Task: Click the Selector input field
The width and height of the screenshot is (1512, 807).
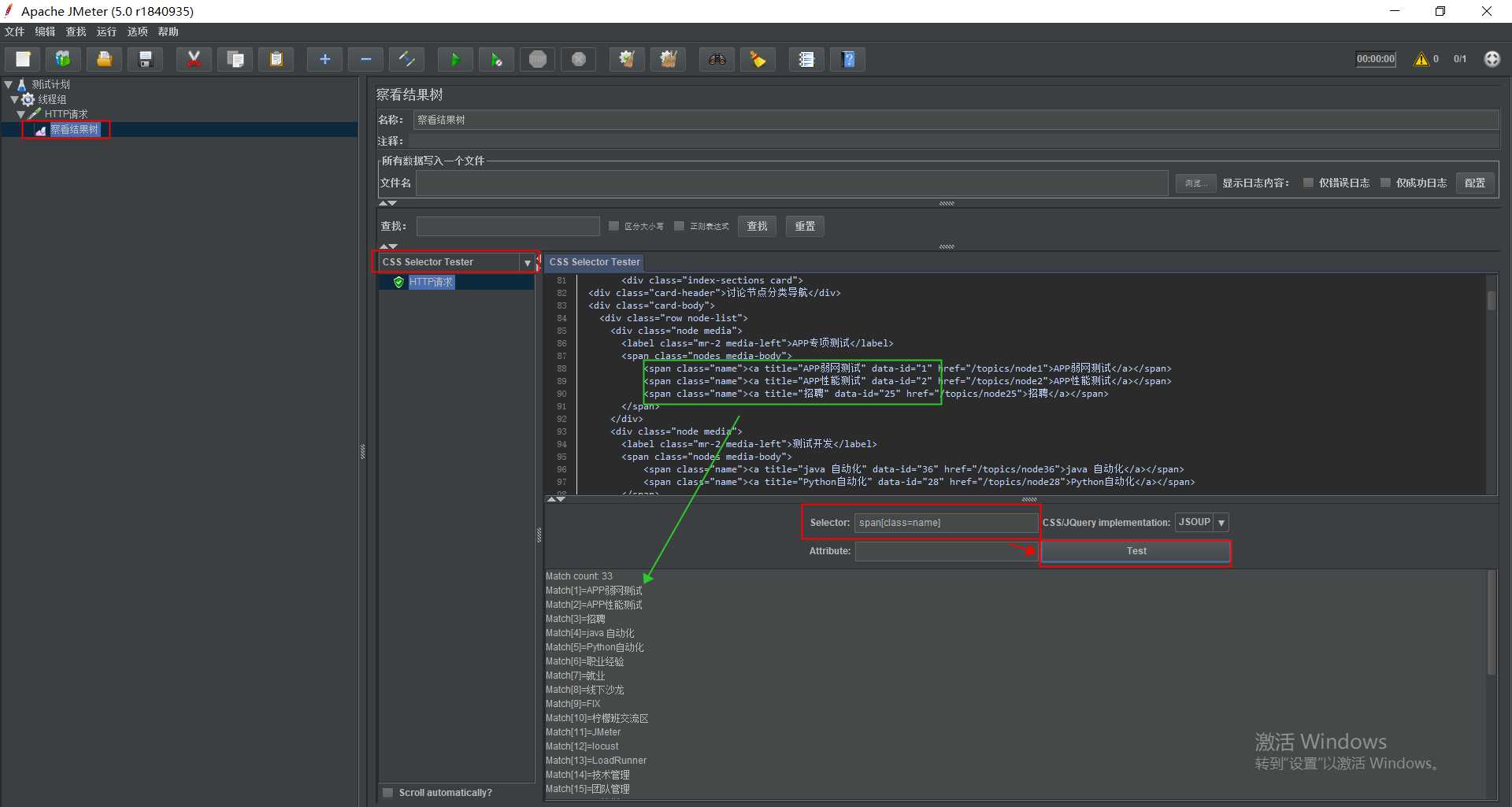Action: [x=946, y=523]
